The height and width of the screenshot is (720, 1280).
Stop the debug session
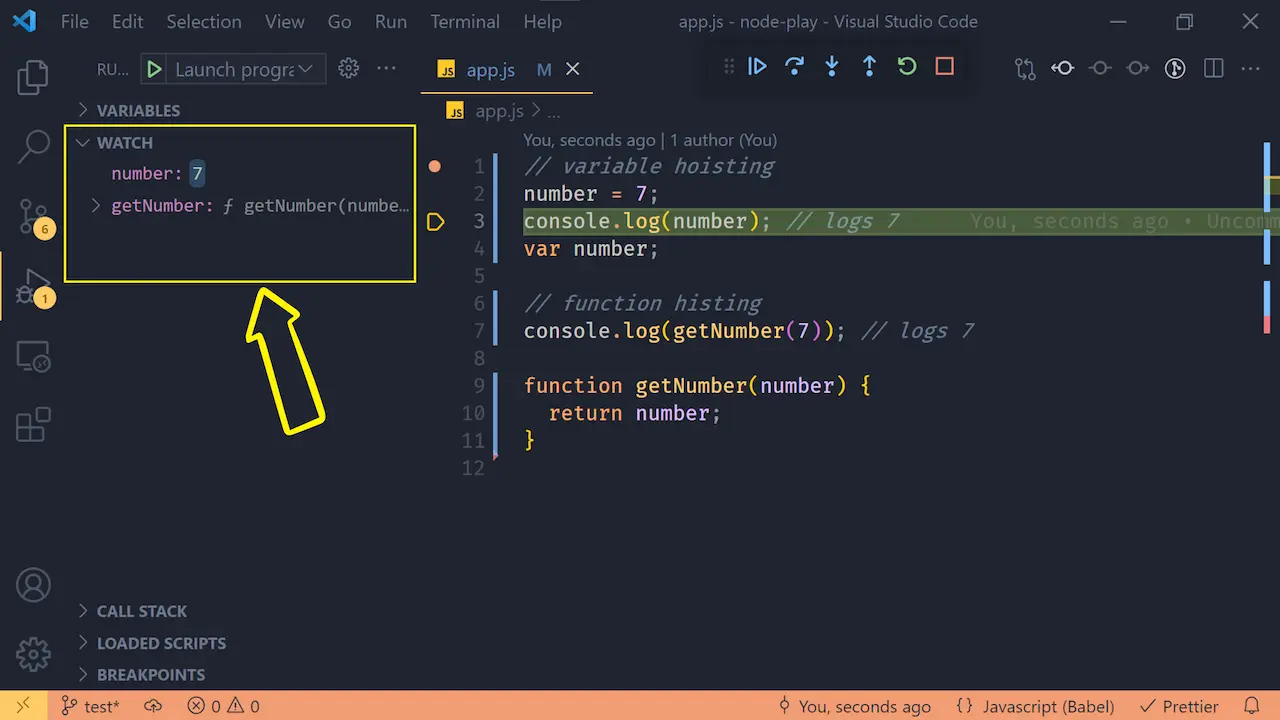944,66
